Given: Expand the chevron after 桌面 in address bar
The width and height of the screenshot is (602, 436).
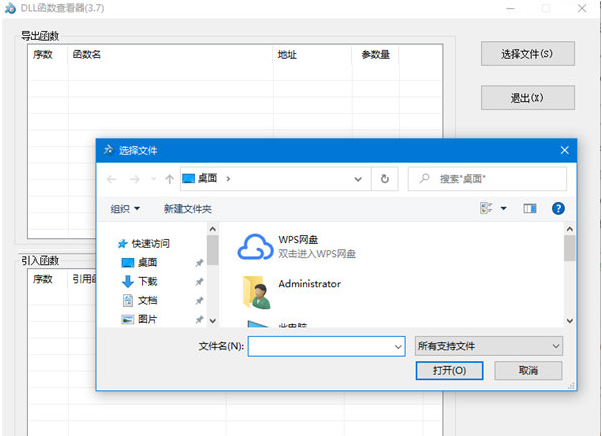Looking at the screenshot, I should point(228,178).
